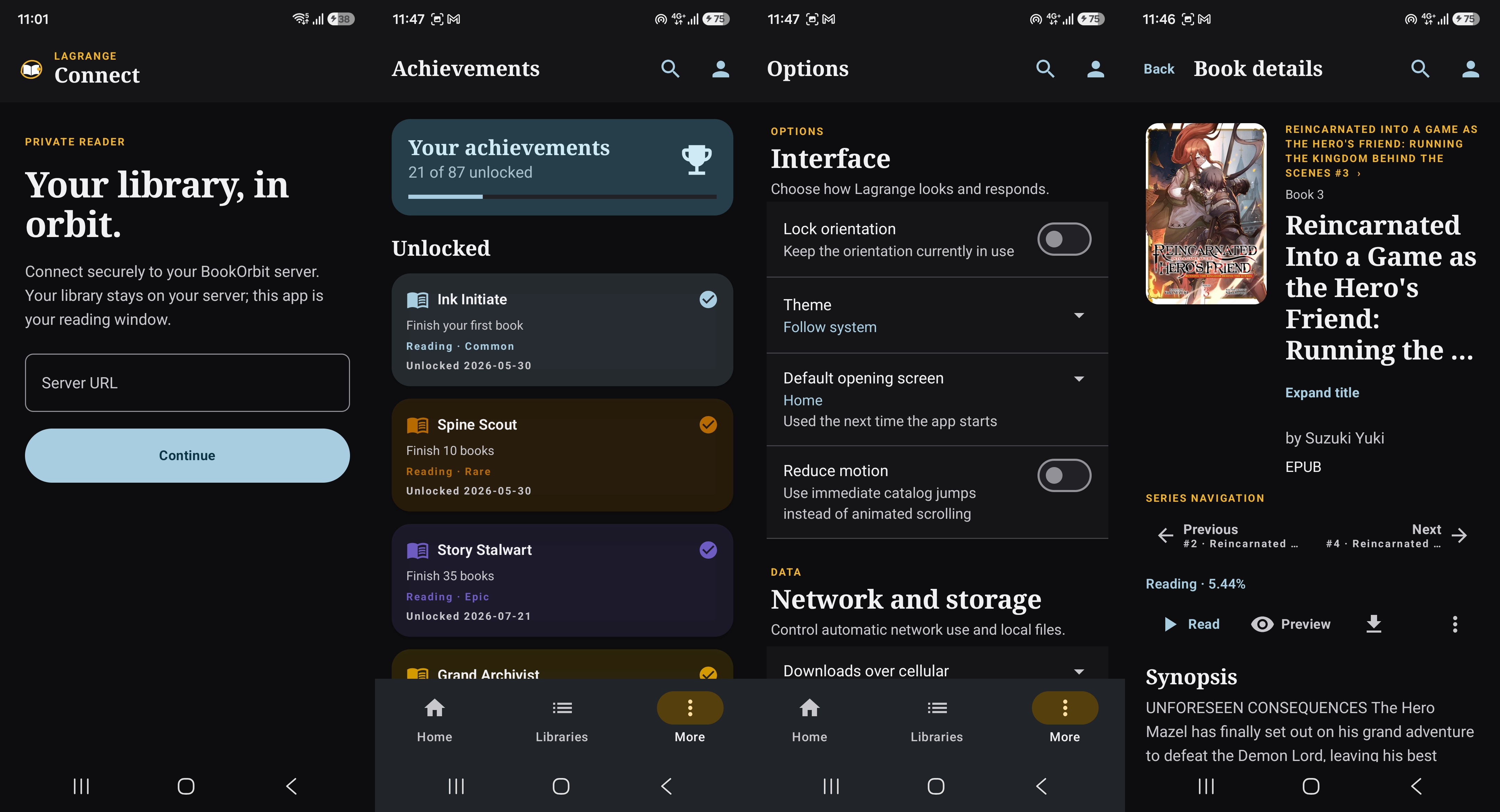Toggle Reduce motion switch
This screenshot has height=812, width=1500.
[x=1064, y=475]
